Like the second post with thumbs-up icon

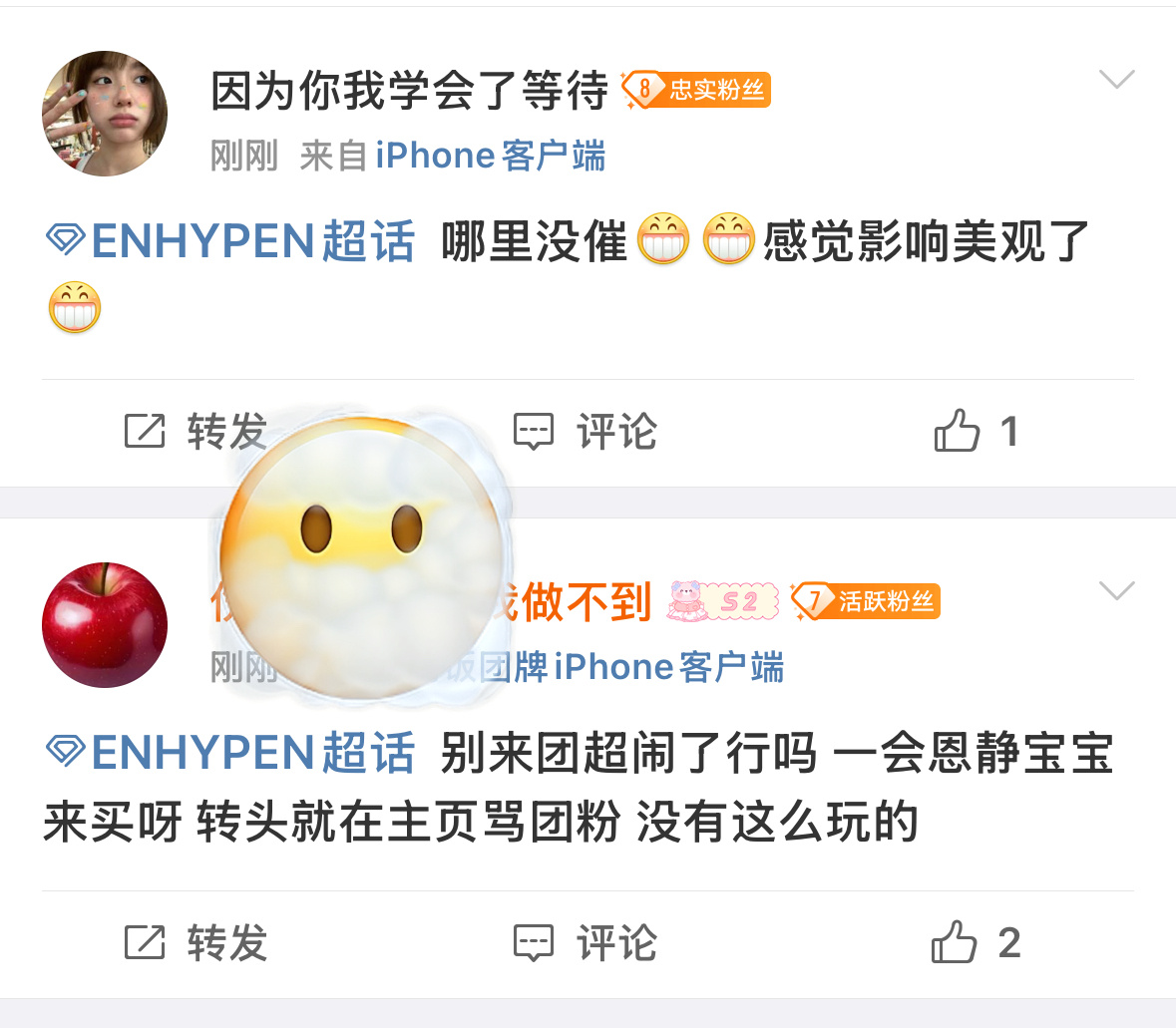[x=954, y=942]
